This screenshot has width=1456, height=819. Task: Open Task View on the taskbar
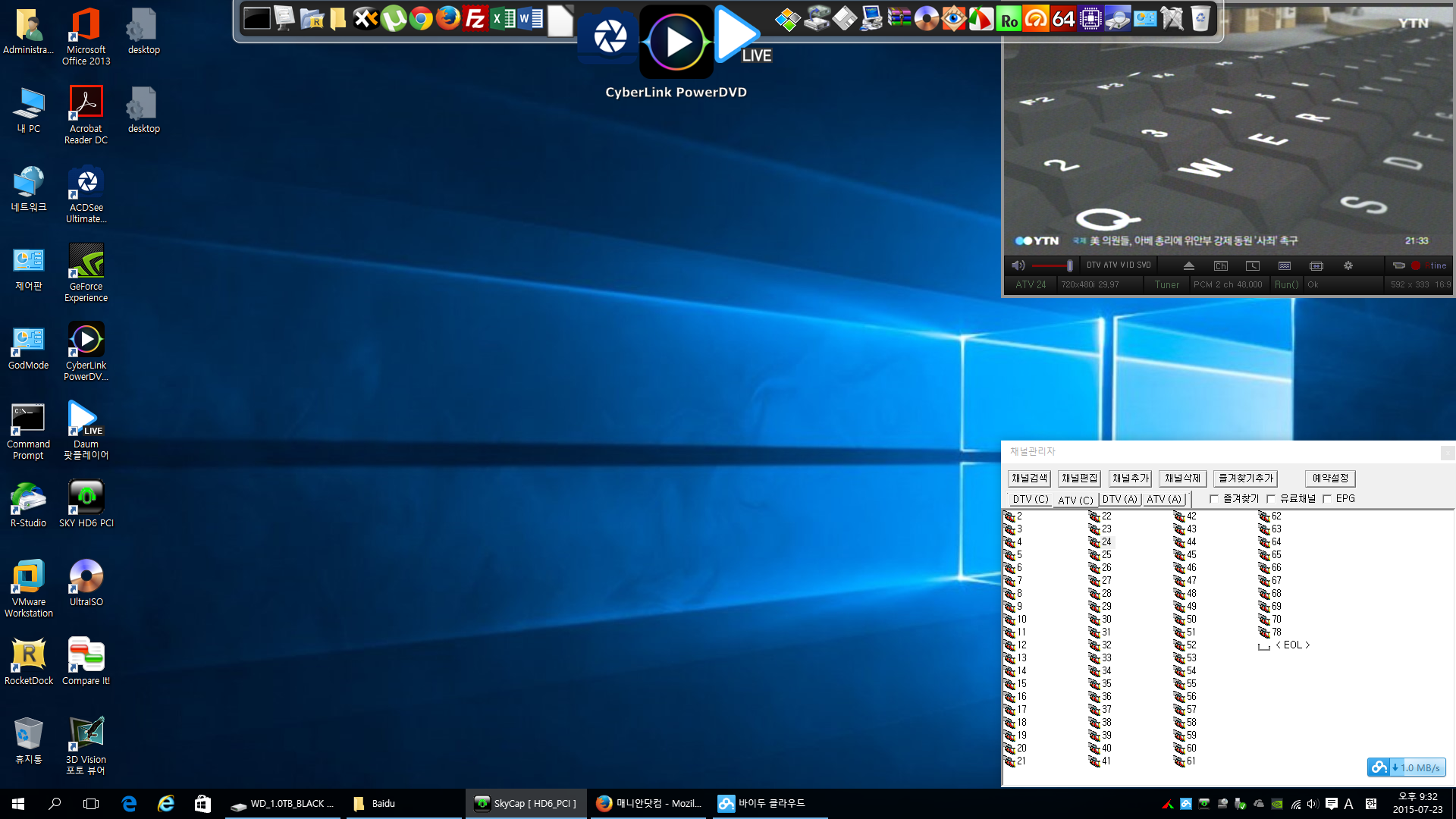coord(91,804)
